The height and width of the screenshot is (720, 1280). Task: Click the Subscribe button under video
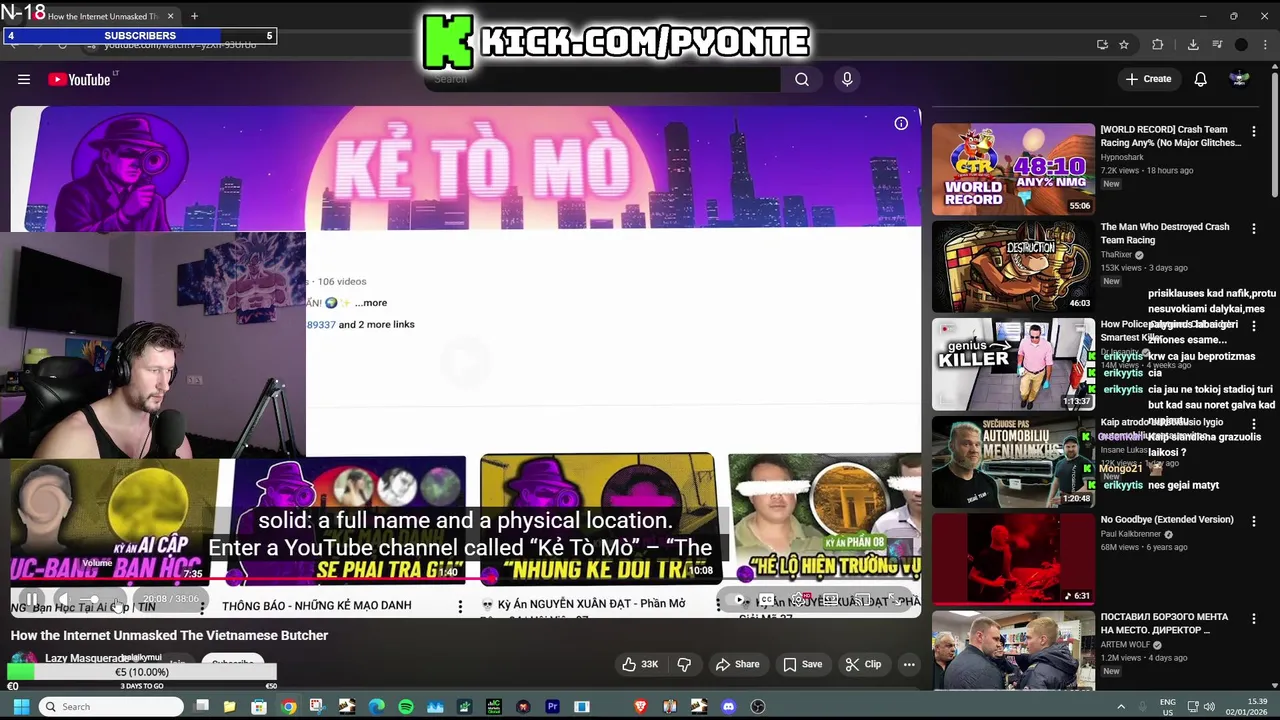(x=232, y=663)
